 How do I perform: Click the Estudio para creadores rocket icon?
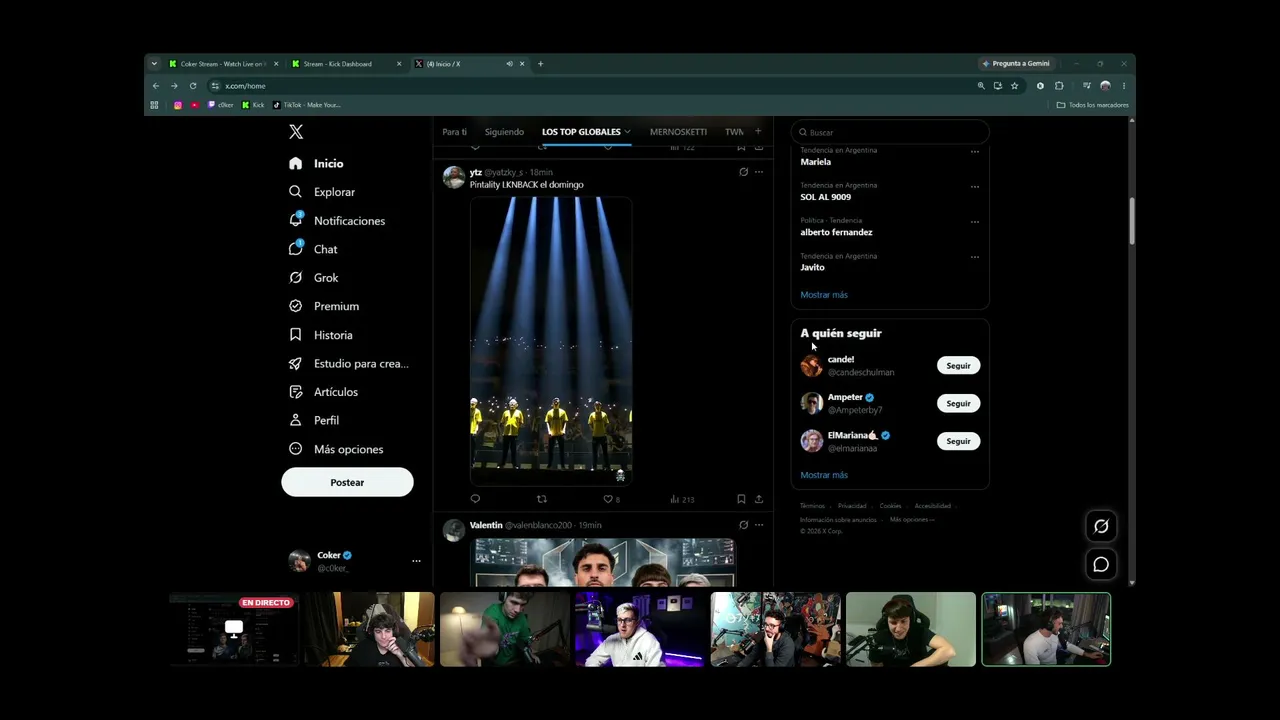pos(295,363)
